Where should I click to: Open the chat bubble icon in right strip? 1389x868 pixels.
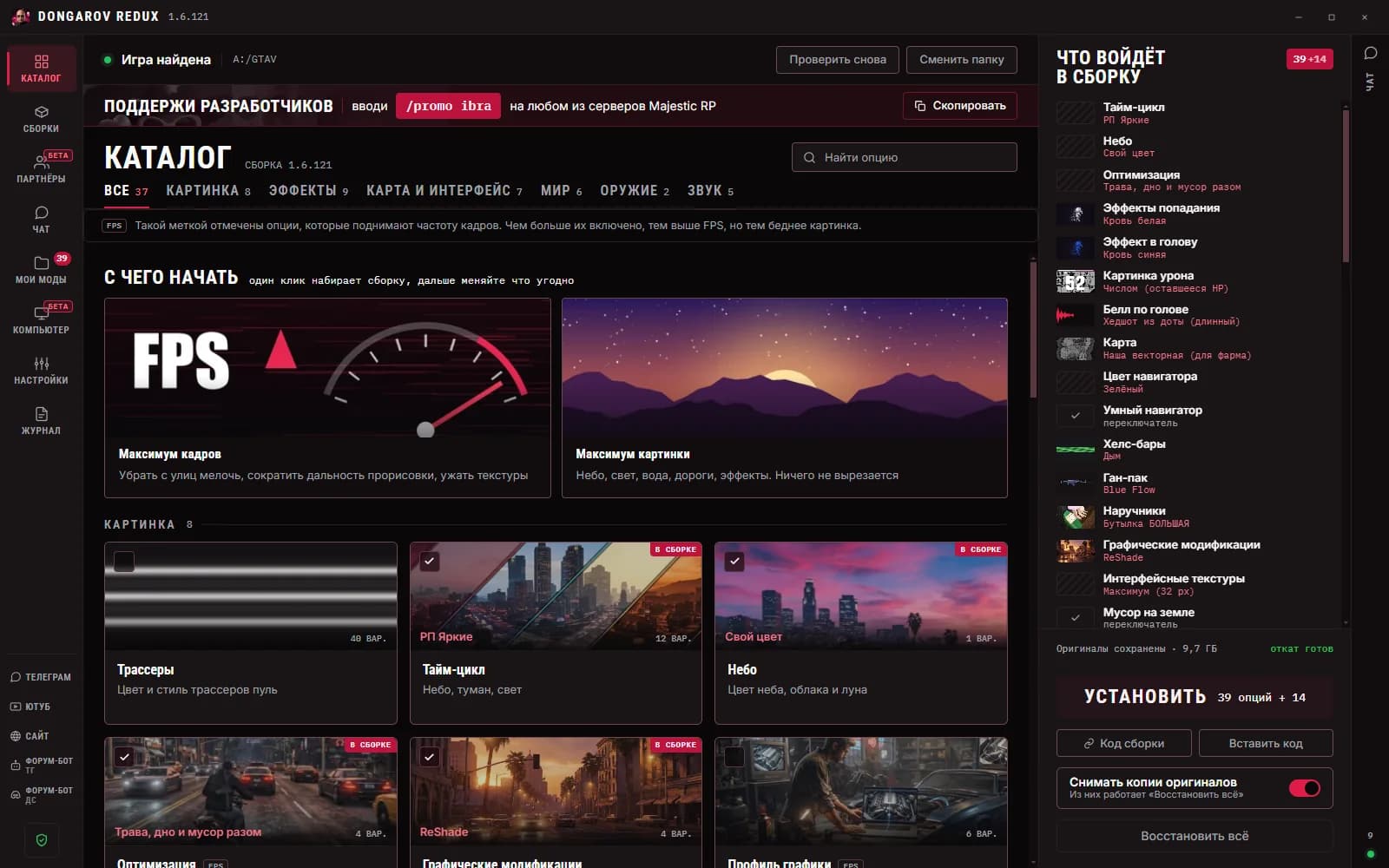[x=1371, y=53]
